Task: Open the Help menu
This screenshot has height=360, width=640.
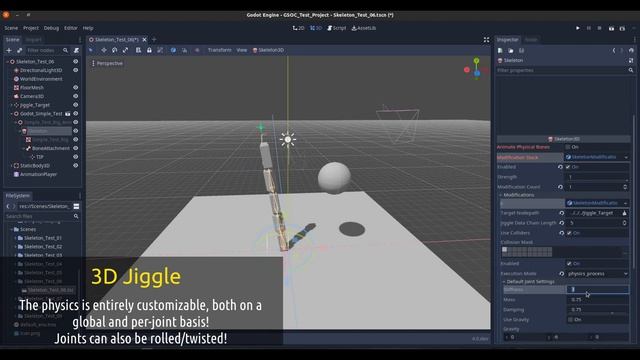Action: coord(88,28)
